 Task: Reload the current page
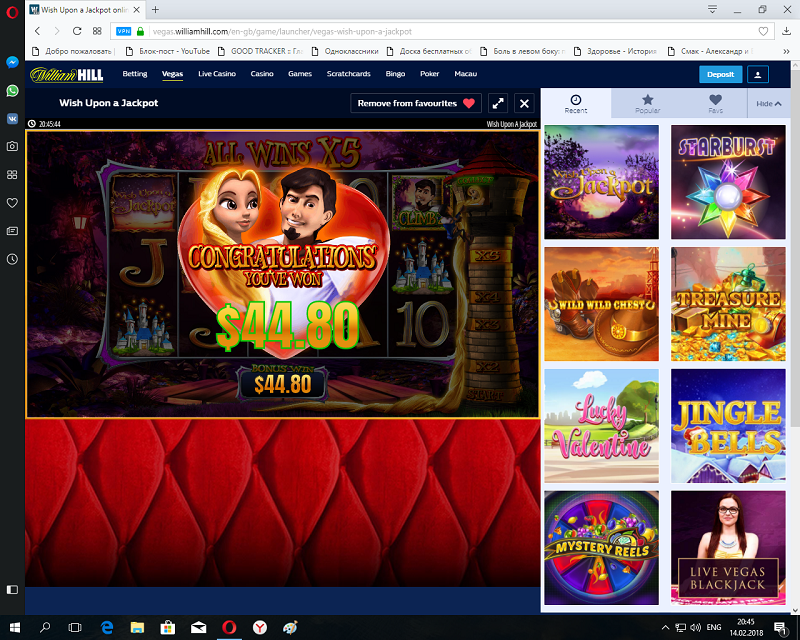[x=77, y=31]
